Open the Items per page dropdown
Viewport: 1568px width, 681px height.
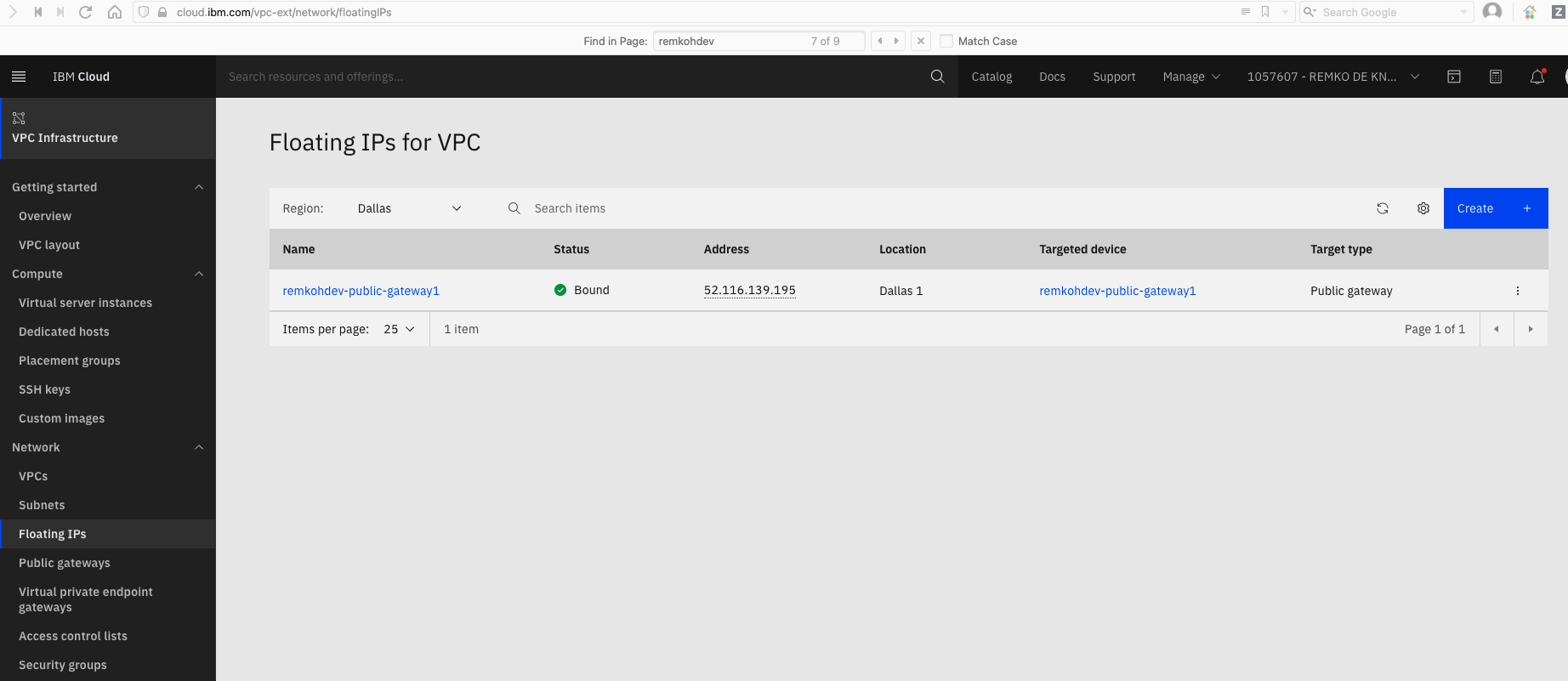[399, 329]
